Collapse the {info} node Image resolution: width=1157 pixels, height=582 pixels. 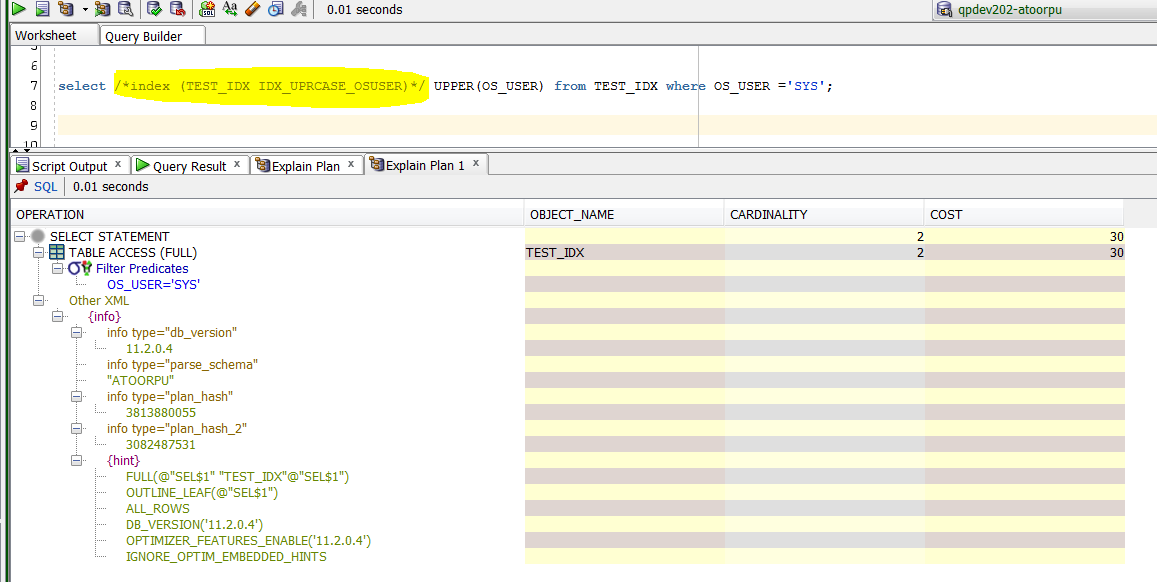click(x=58, y=316)
